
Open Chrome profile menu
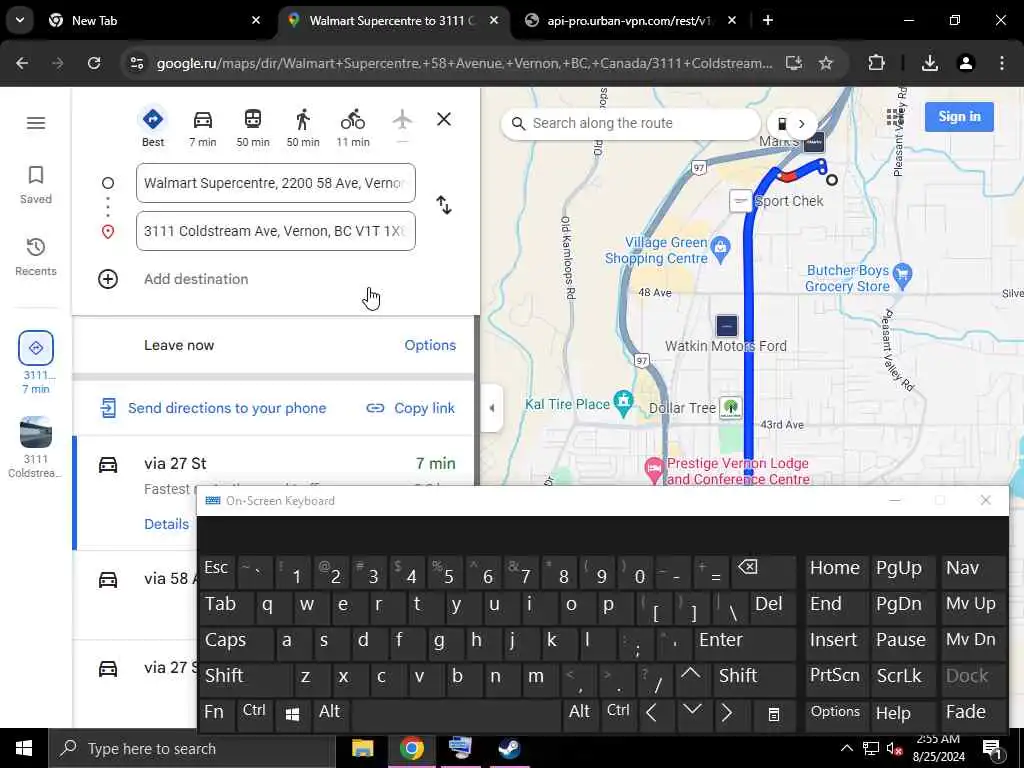966,63
